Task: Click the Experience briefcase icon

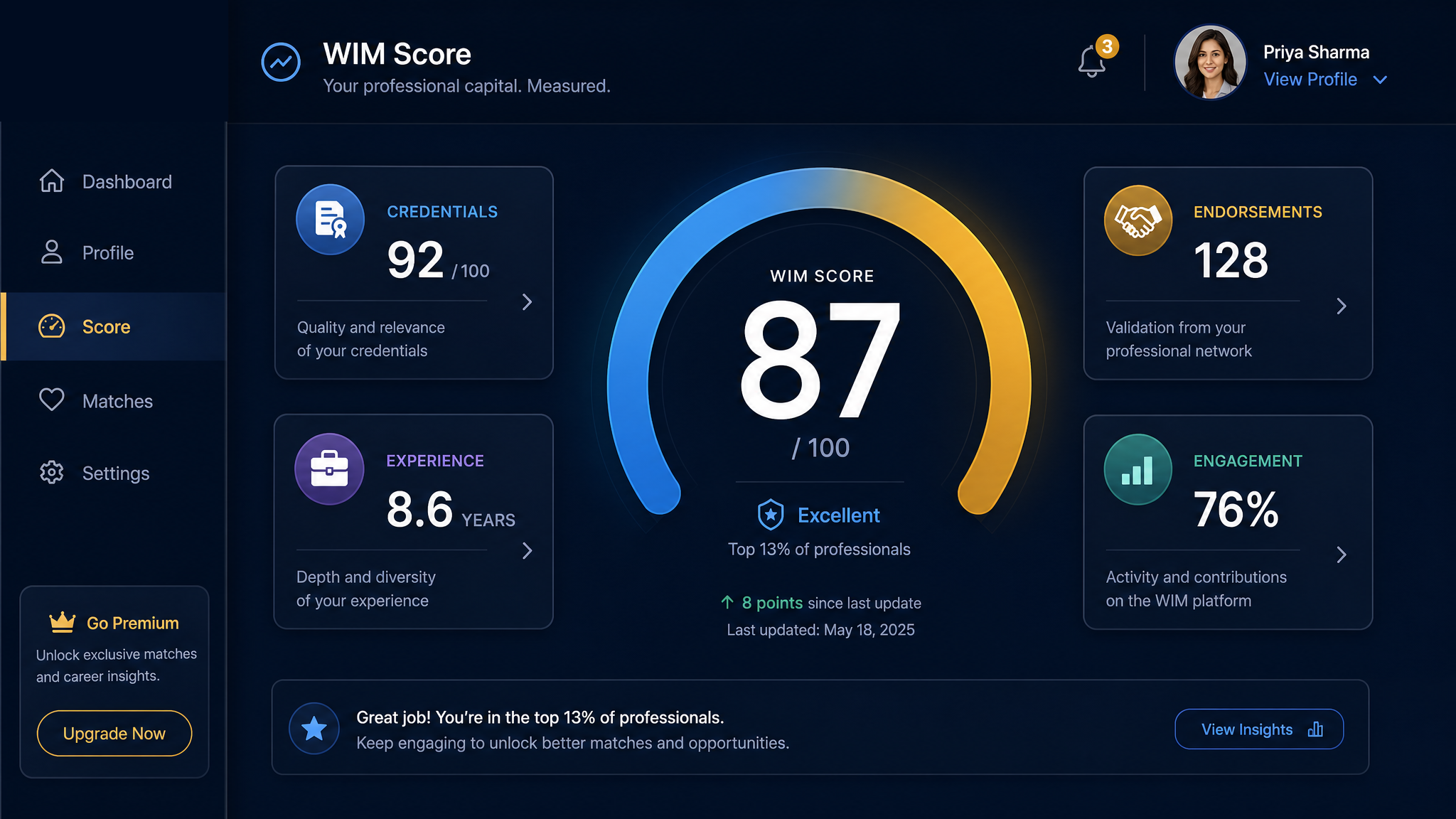Action: pyautogui.click(x=329, y=469)
